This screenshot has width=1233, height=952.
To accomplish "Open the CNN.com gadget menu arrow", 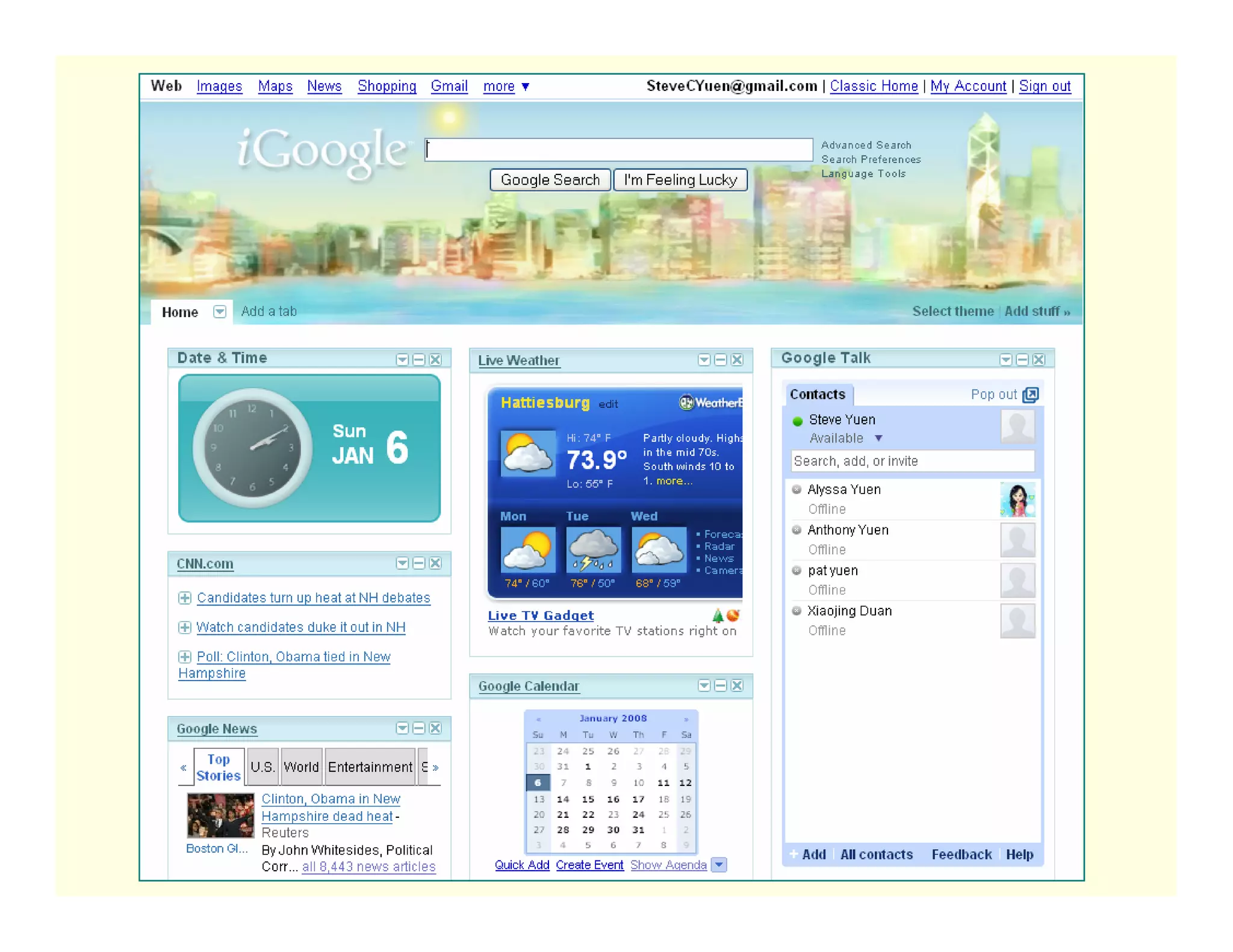I will pos(402,563).
